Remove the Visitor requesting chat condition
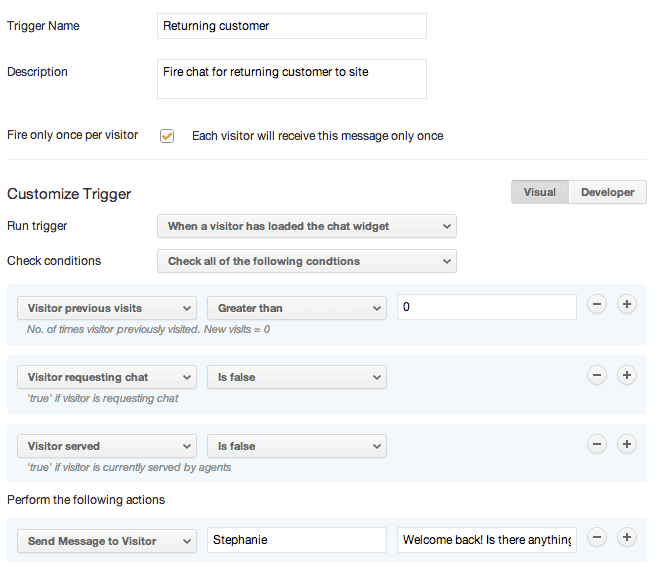The width and height of the screenshot is (656, 573). click(596, 375)
